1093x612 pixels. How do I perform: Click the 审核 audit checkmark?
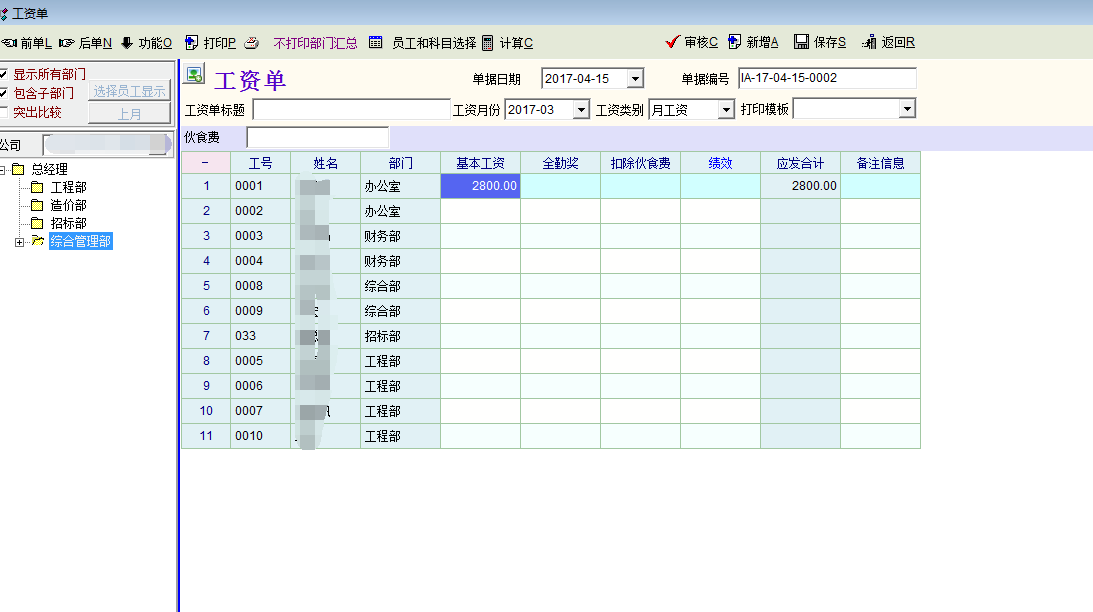pyautogui.click(x=673, y=42)
